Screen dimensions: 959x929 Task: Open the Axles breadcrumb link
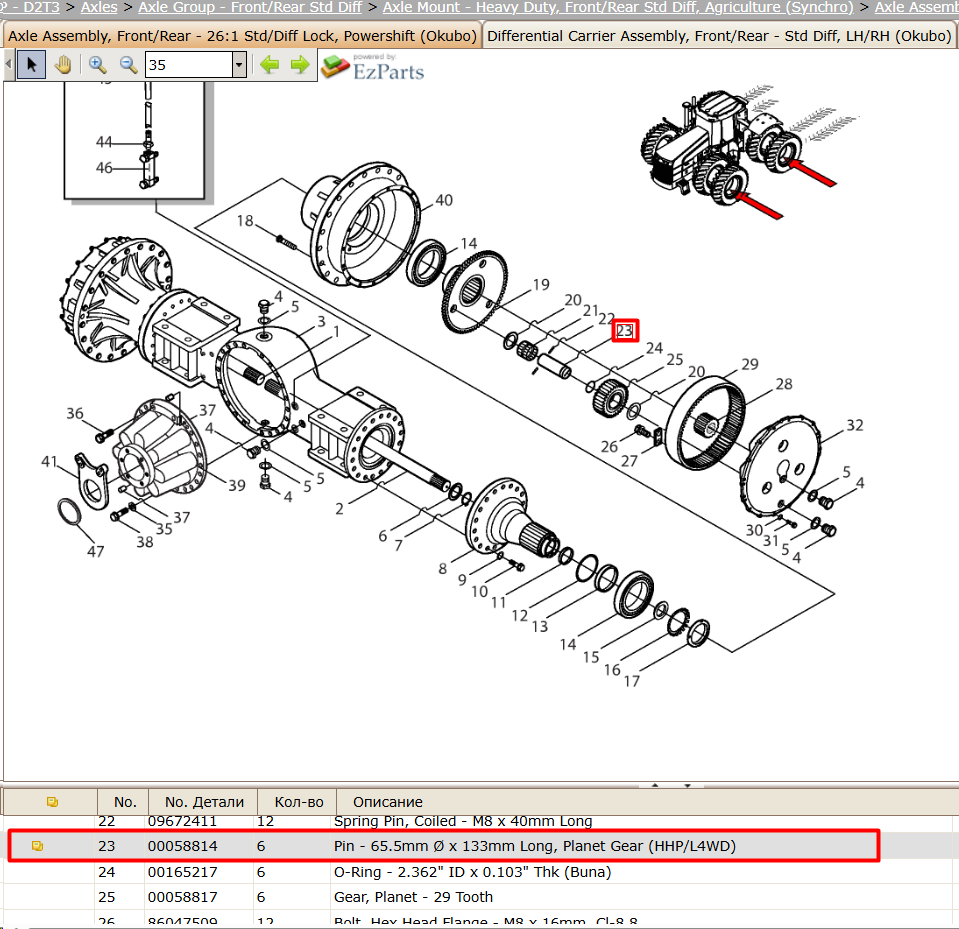tap(99, 7)
